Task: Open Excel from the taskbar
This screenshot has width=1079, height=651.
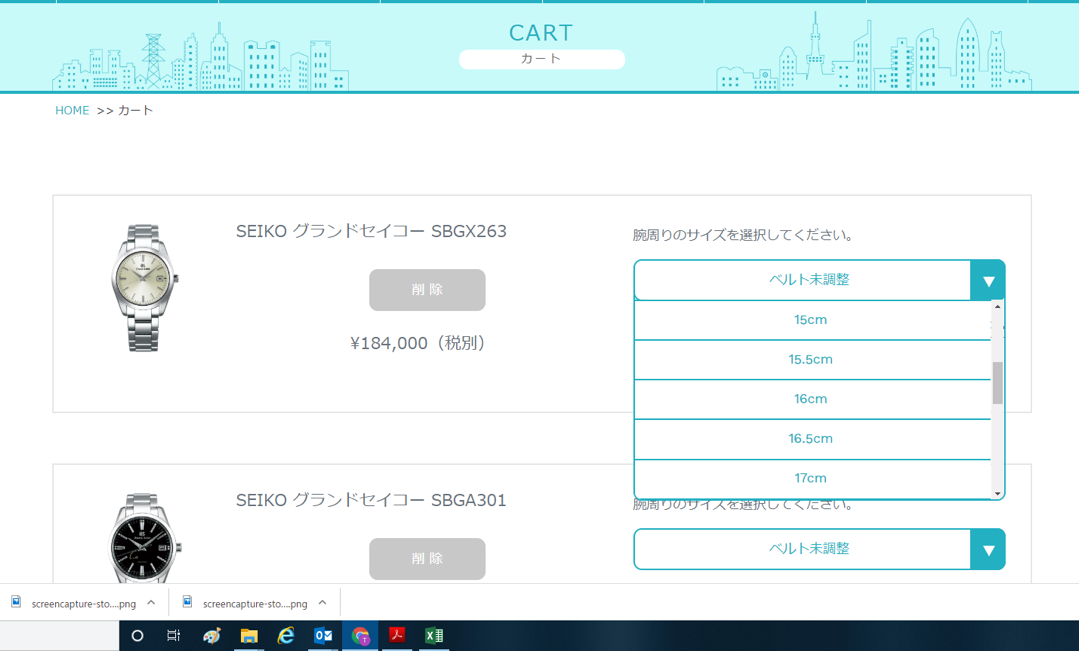Action: coord(434,636)
